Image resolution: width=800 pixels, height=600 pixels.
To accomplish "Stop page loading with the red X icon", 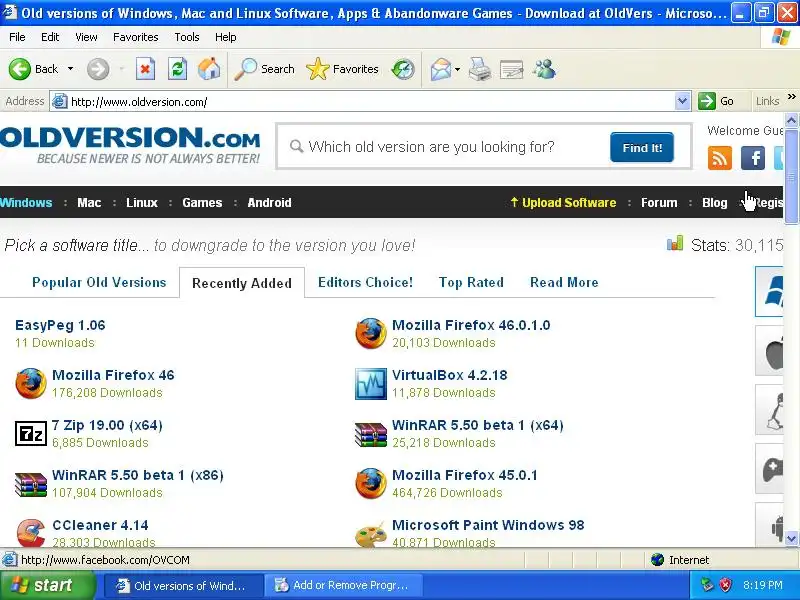I will point(145,69).
